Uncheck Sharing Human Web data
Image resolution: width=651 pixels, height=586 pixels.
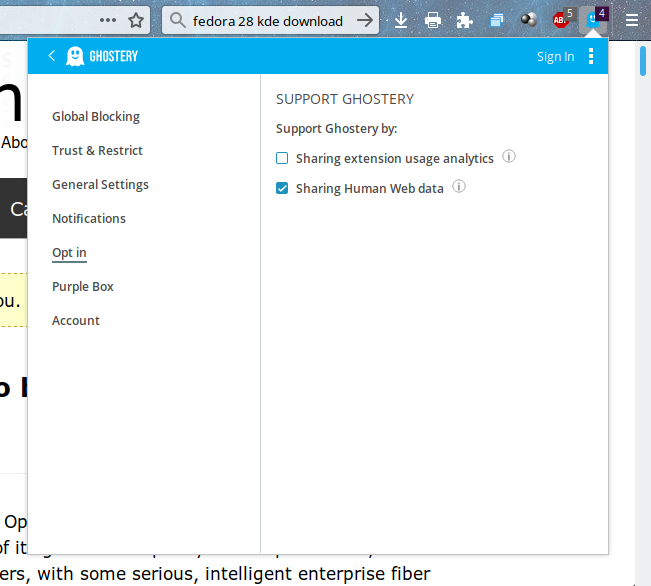(x=282, y=188)
